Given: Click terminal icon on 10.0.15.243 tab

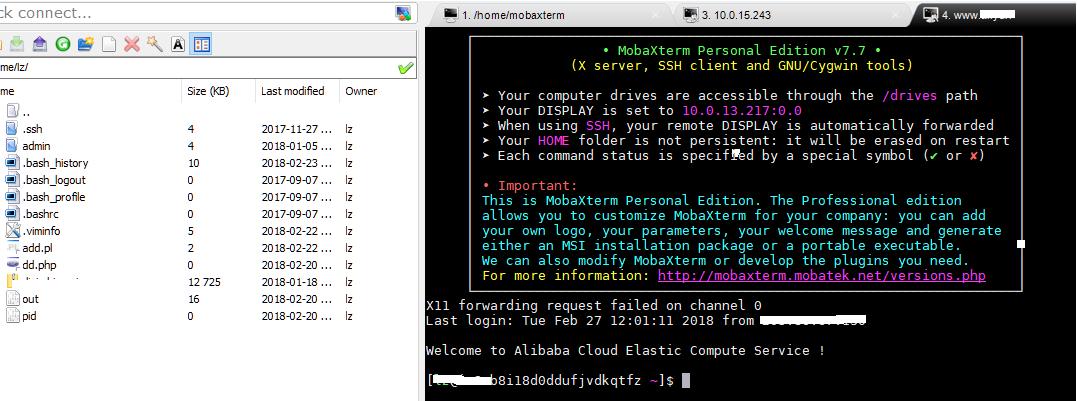Looking at the screenshot, I should pos(690,14).
